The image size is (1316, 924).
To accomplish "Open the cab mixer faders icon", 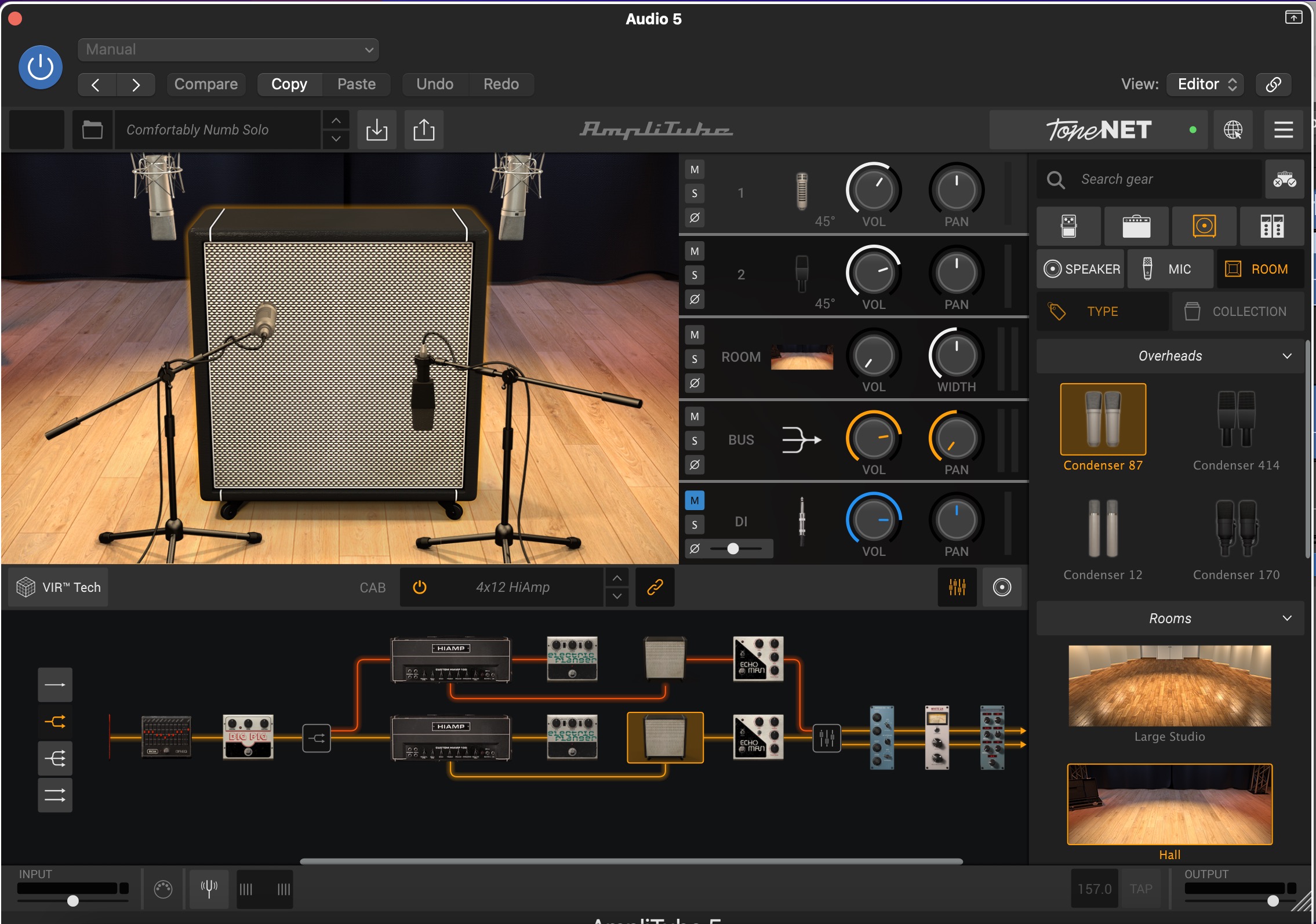I will click(x=957, y=587).
